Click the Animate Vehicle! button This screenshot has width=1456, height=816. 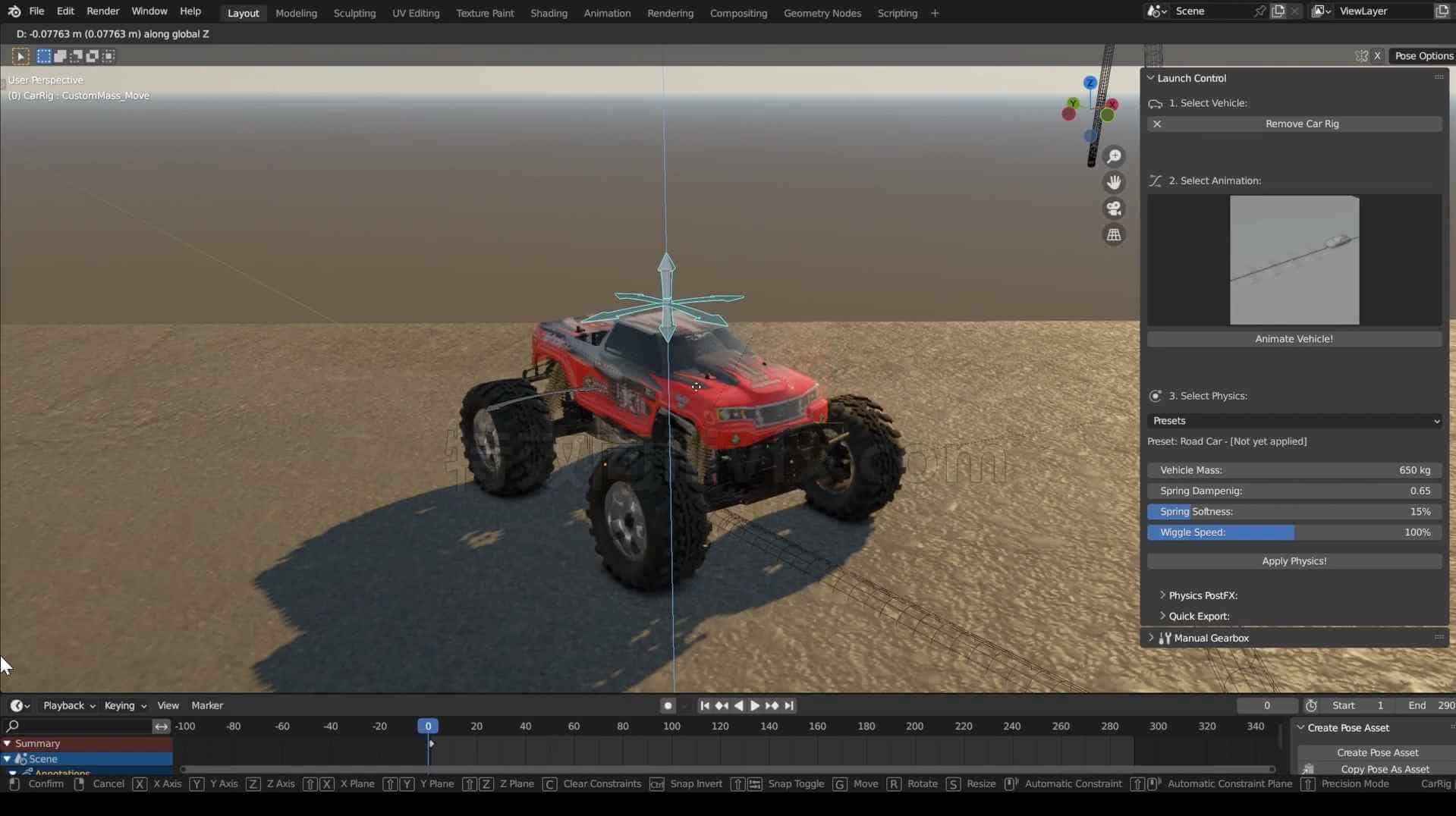[1294, 339]
